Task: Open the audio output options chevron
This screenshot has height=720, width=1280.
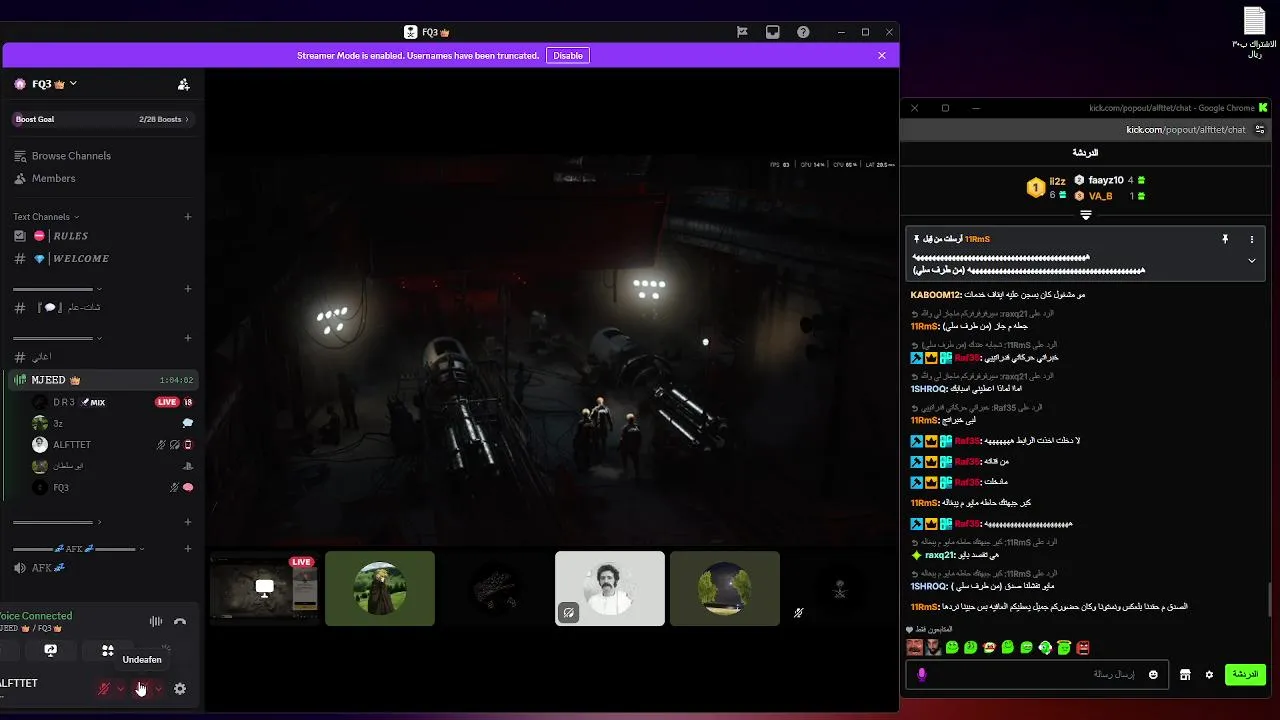Action: click(158, 688)
